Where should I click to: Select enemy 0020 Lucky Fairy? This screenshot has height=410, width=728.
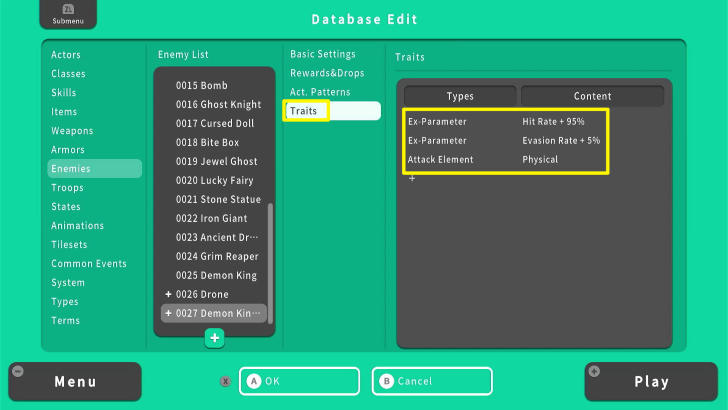(x=214, y=181)
